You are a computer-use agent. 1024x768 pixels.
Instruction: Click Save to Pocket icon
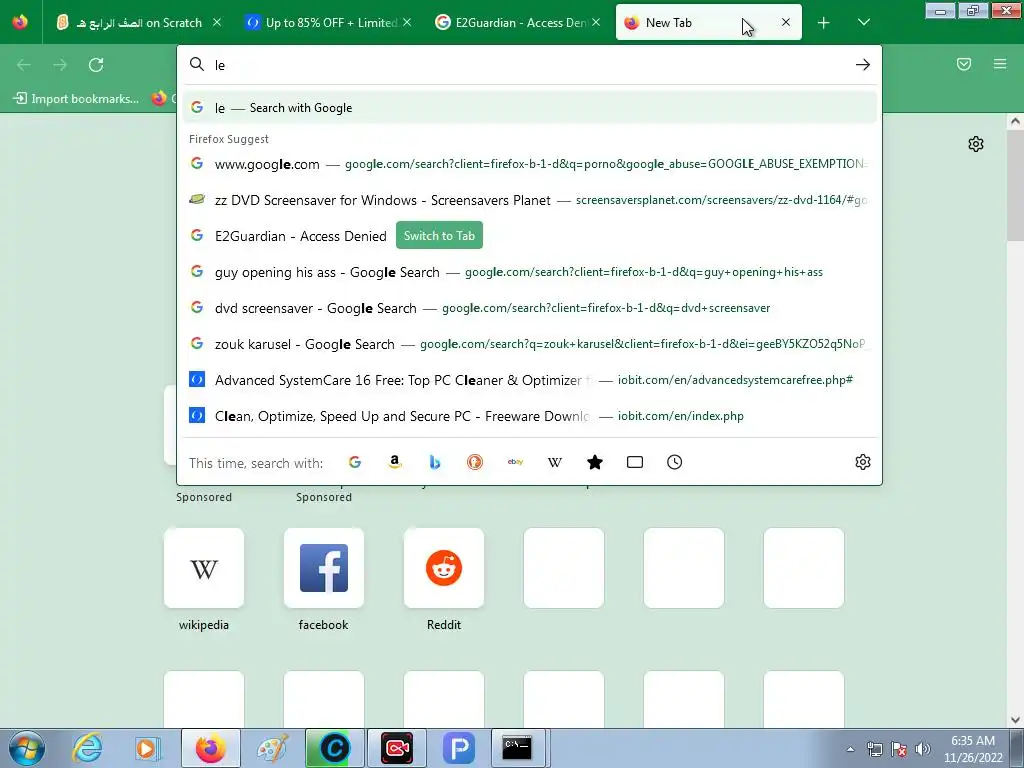tap(964, 64)
